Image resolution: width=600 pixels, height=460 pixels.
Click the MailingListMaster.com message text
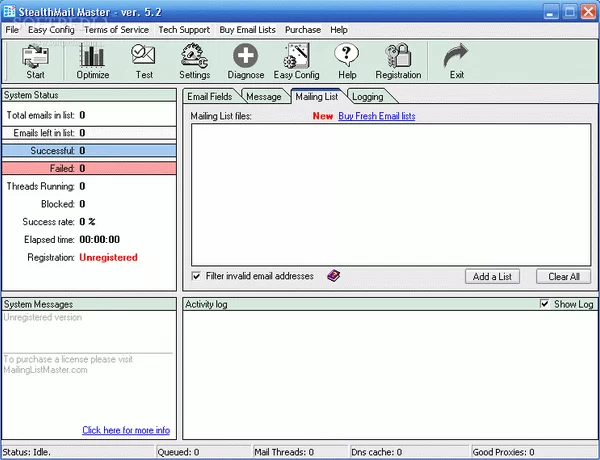pos(45,370)
